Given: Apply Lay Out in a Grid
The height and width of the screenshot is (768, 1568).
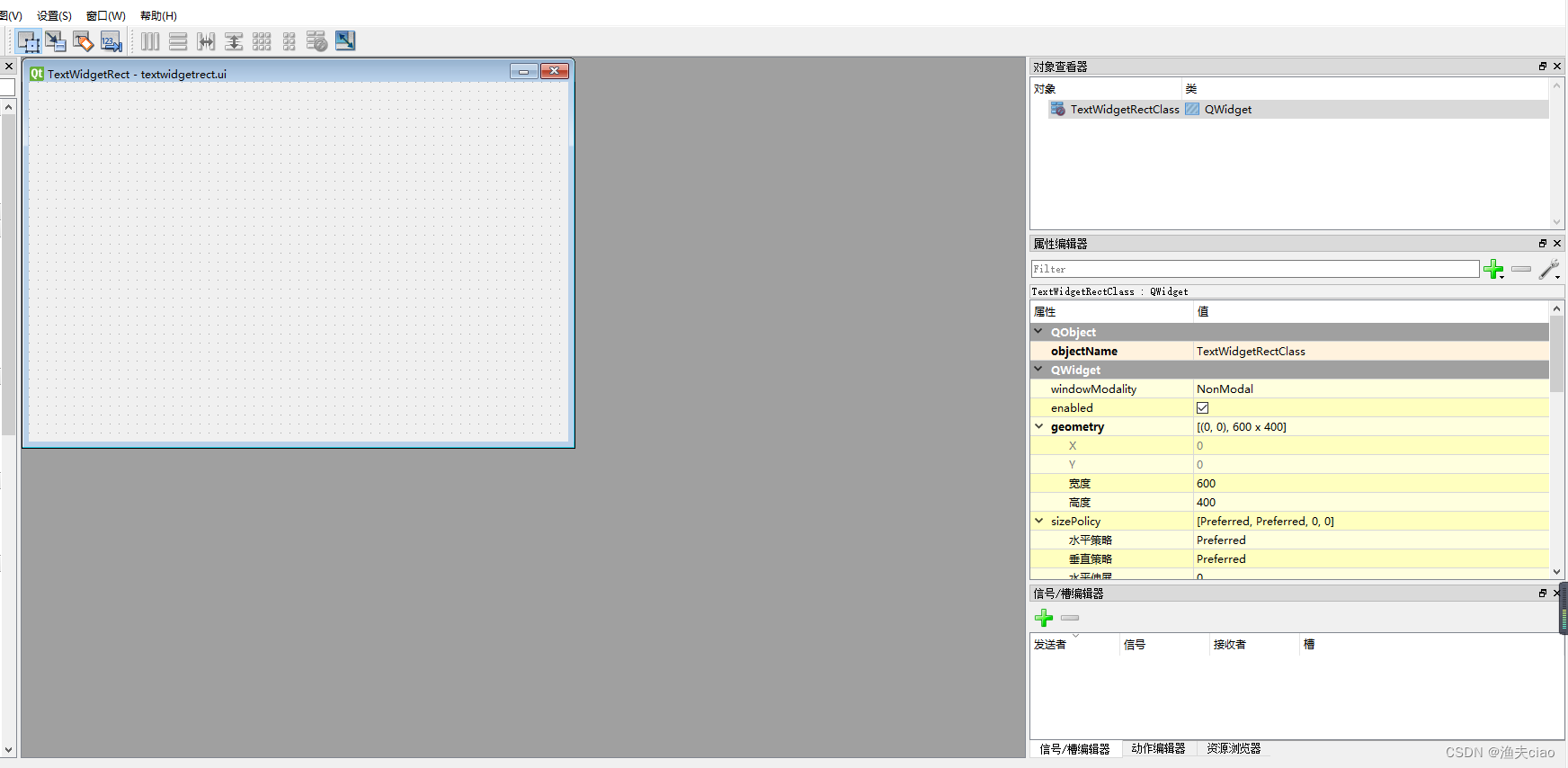Looking at the screenshot, I should [262, 41].
